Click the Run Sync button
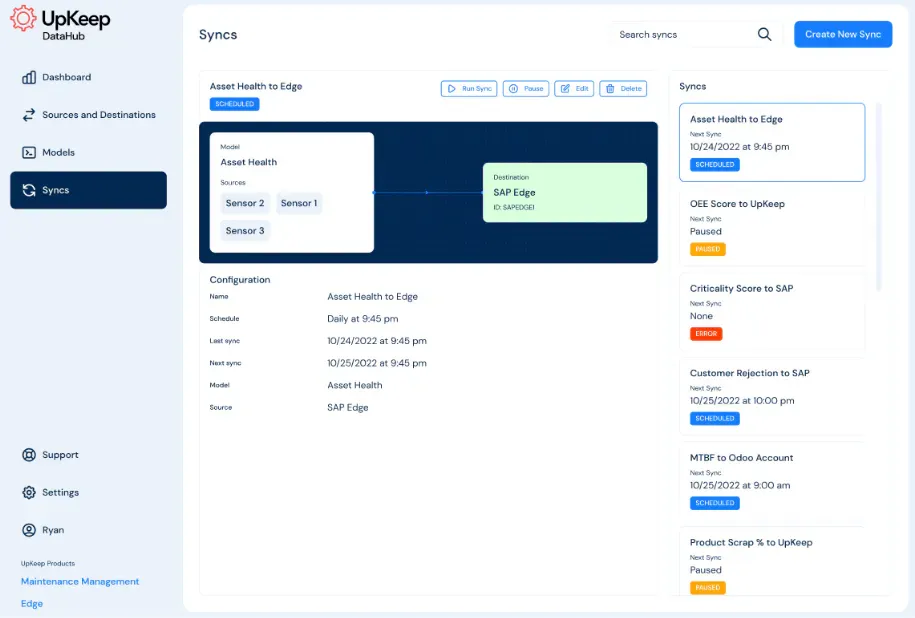The height and width of the screenshot is (618, 915). (469, 89)
